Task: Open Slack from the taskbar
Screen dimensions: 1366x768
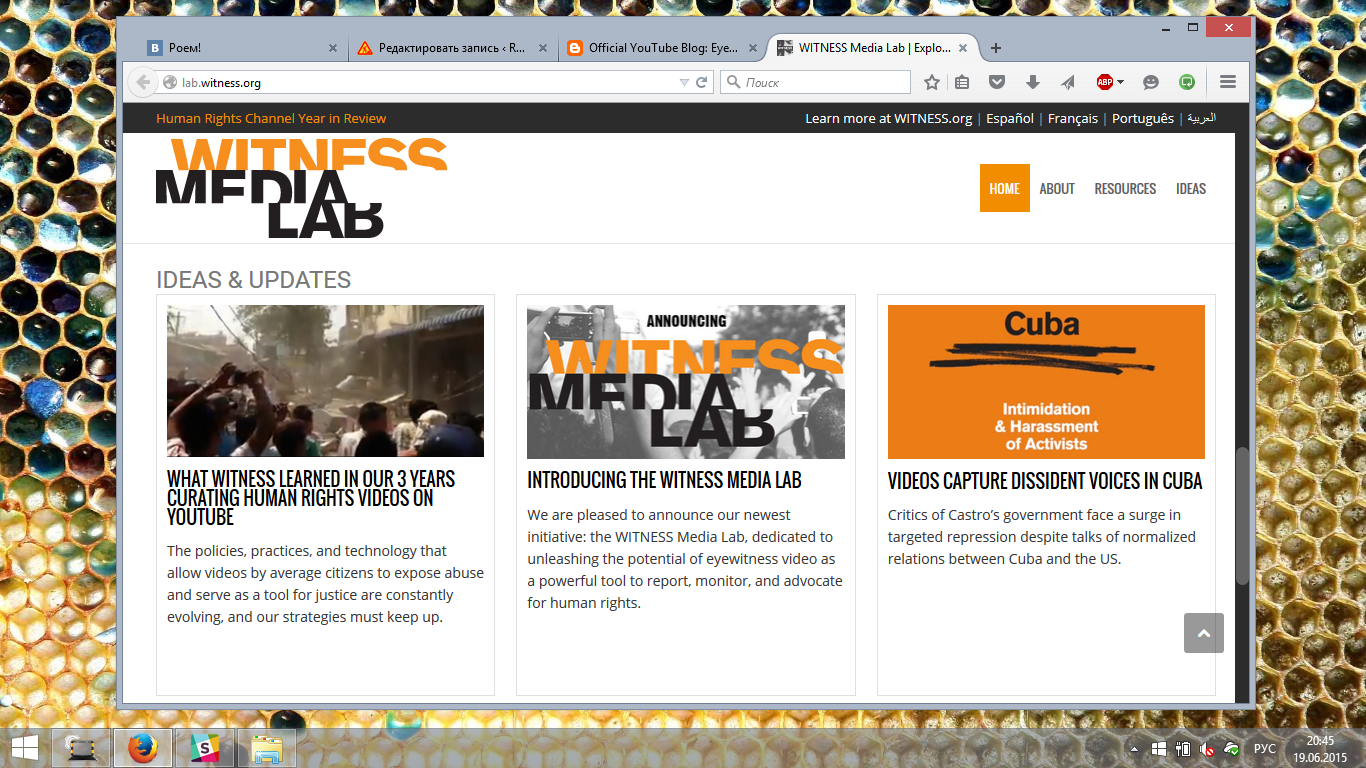Action: (x=205, y=748)
